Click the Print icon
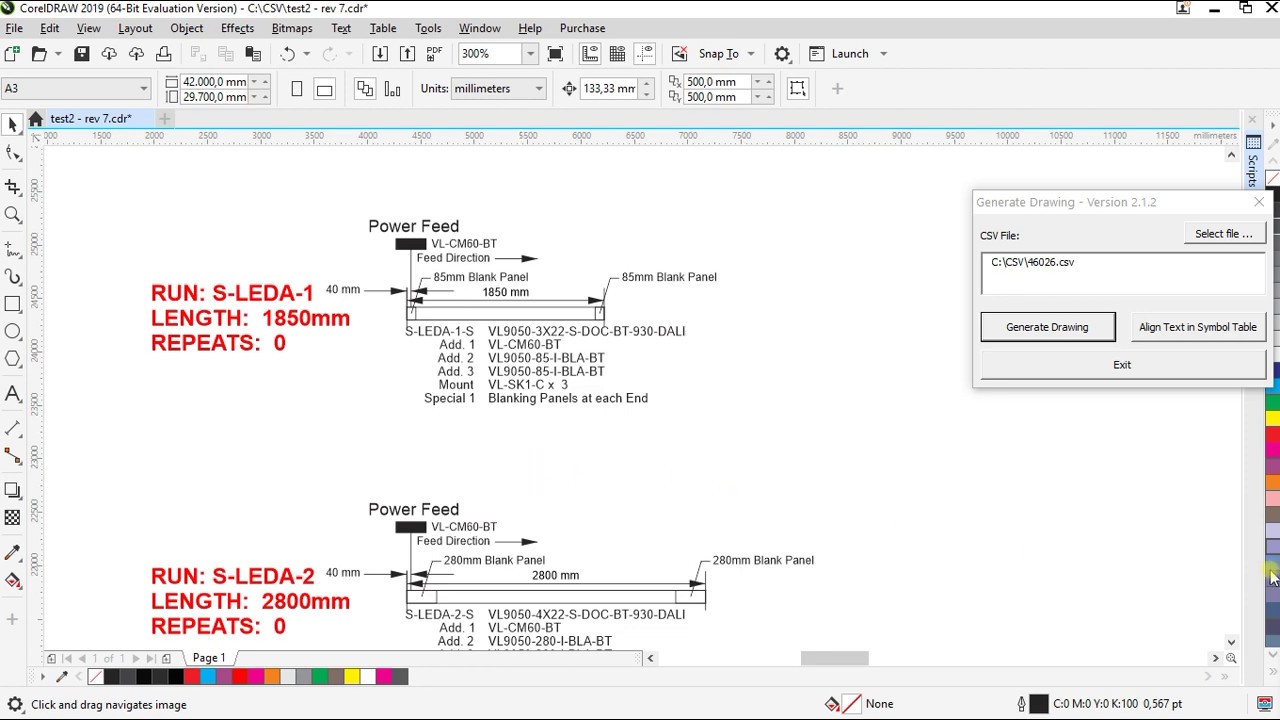 coord(164,54)
